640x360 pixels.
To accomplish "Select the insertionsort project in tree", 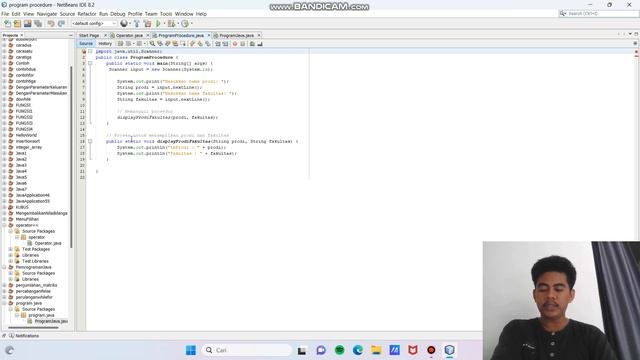I will [x=28, y=141].
